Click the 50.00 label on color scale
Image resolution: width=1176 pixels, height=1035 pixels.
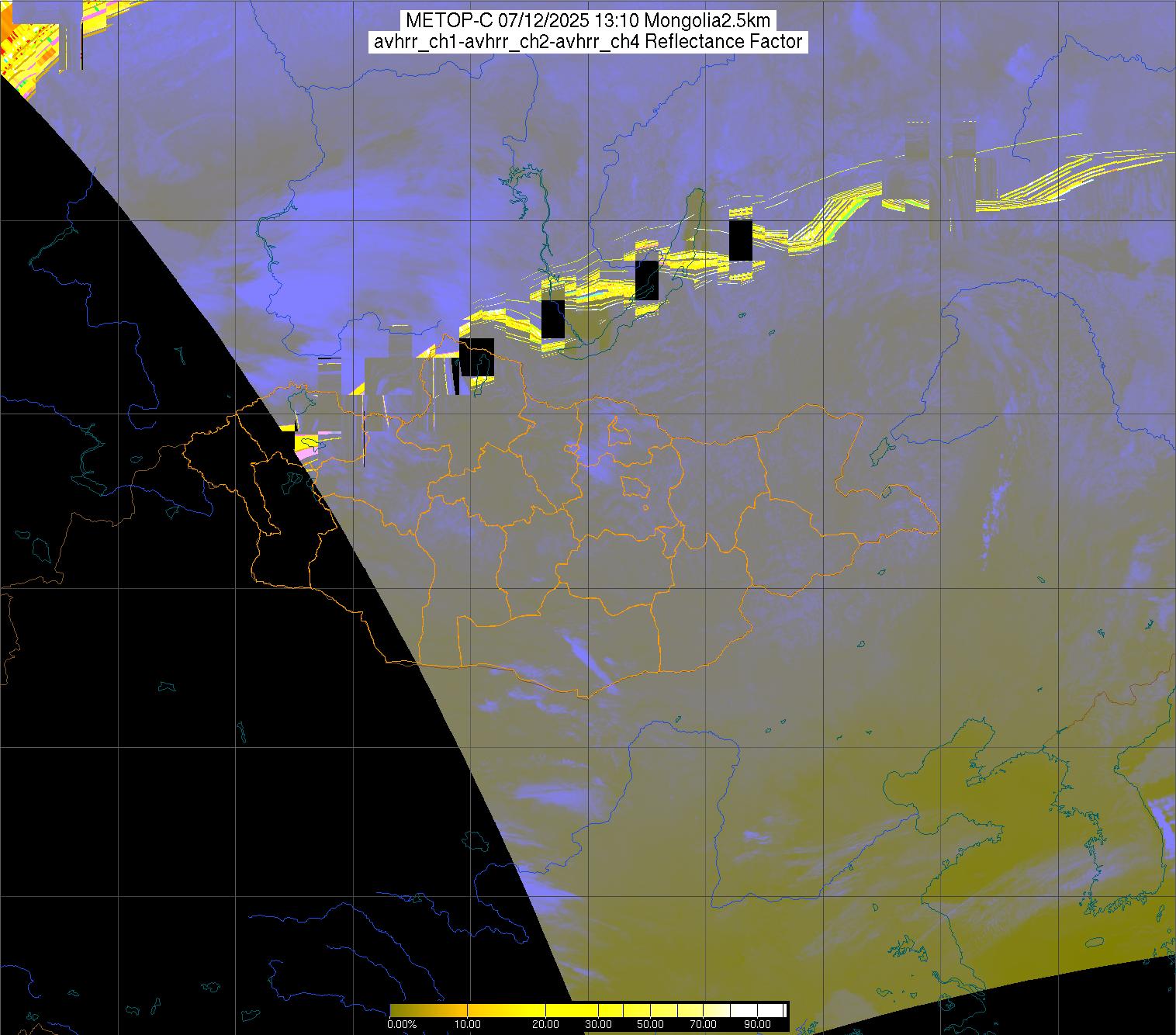650,1024
